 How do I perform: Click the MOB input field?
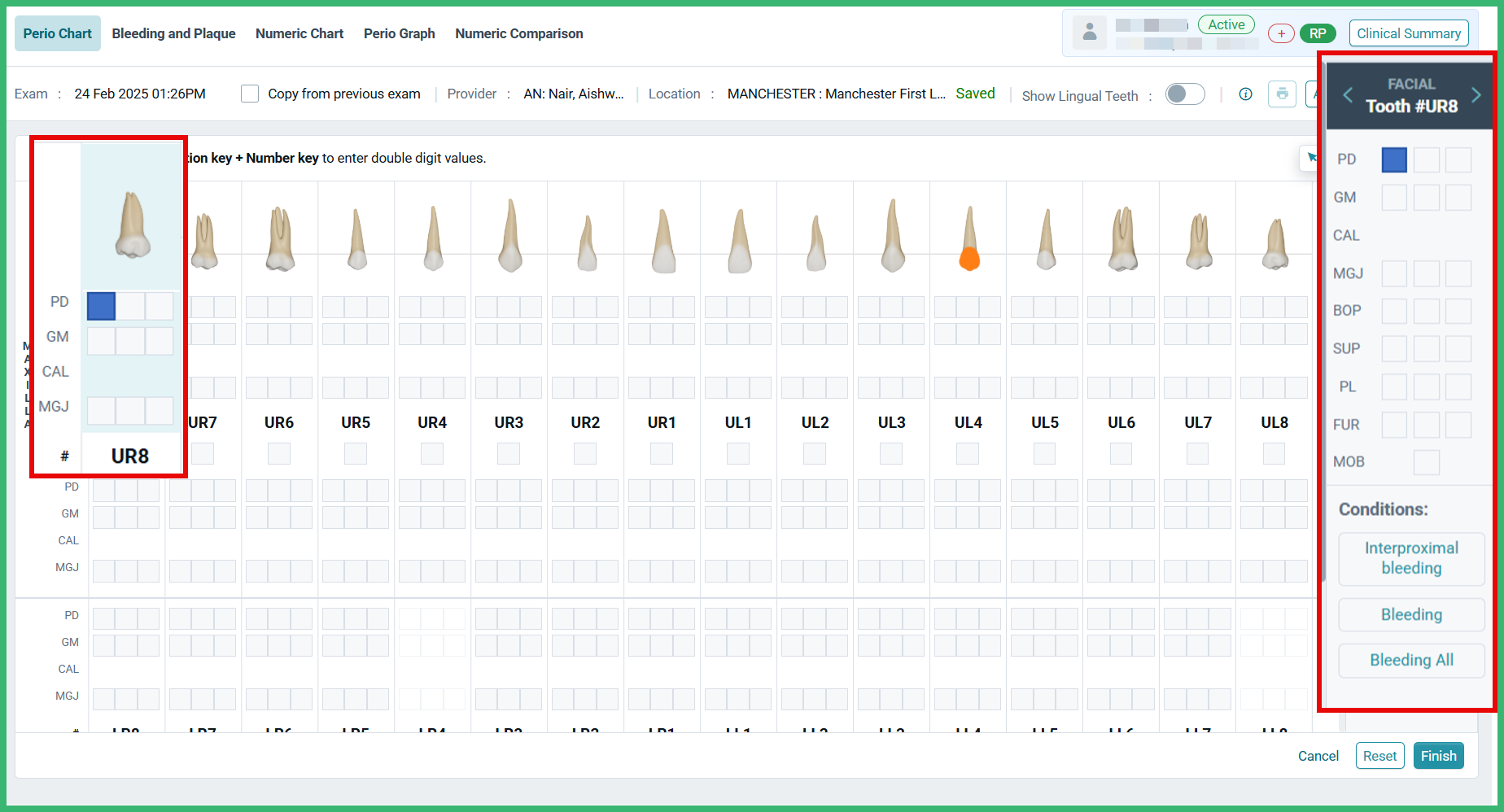point(1426,462)
